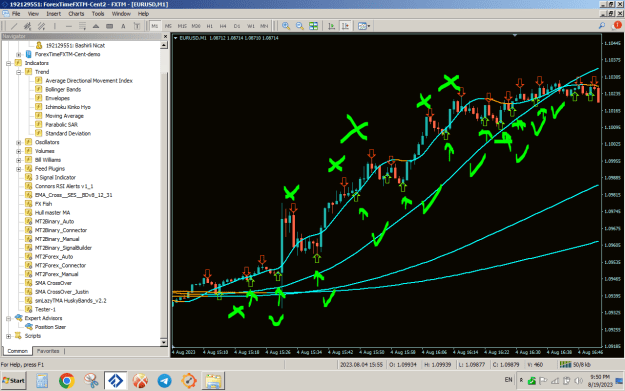The width and height of the screenshot is (625, 391).
Task: Expand the ForexTimeFXTM-Cent-demo account node
Action: point(18,54)
